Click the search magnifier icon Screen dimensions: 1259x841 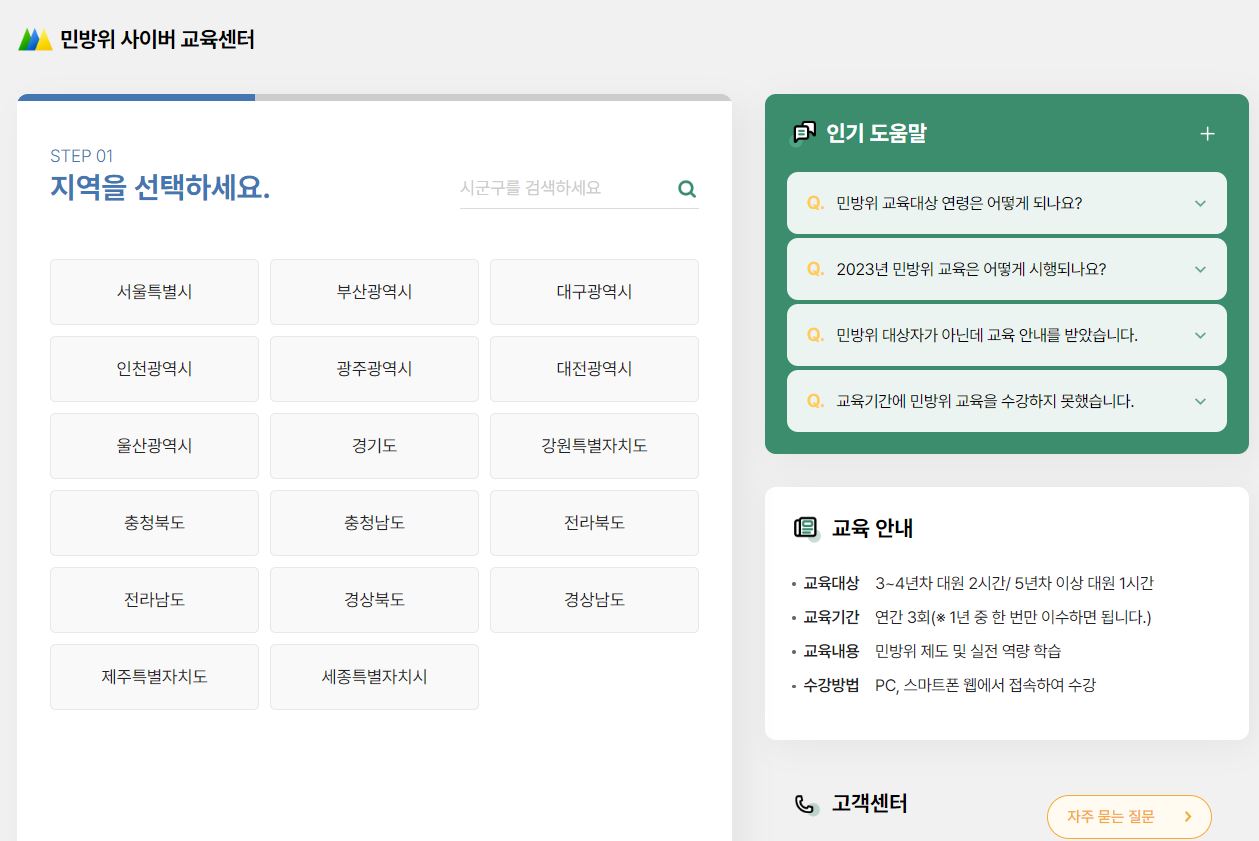(686, 188)
